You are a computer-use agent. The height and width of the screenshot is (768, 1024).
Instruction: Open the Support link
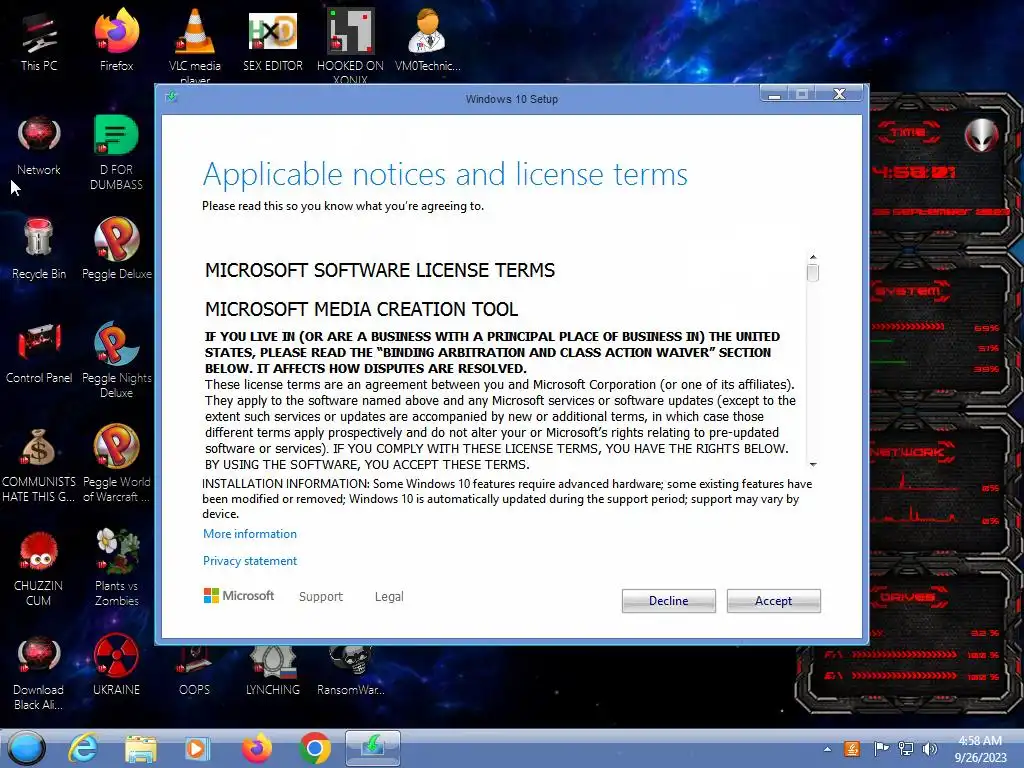[321, 596]
